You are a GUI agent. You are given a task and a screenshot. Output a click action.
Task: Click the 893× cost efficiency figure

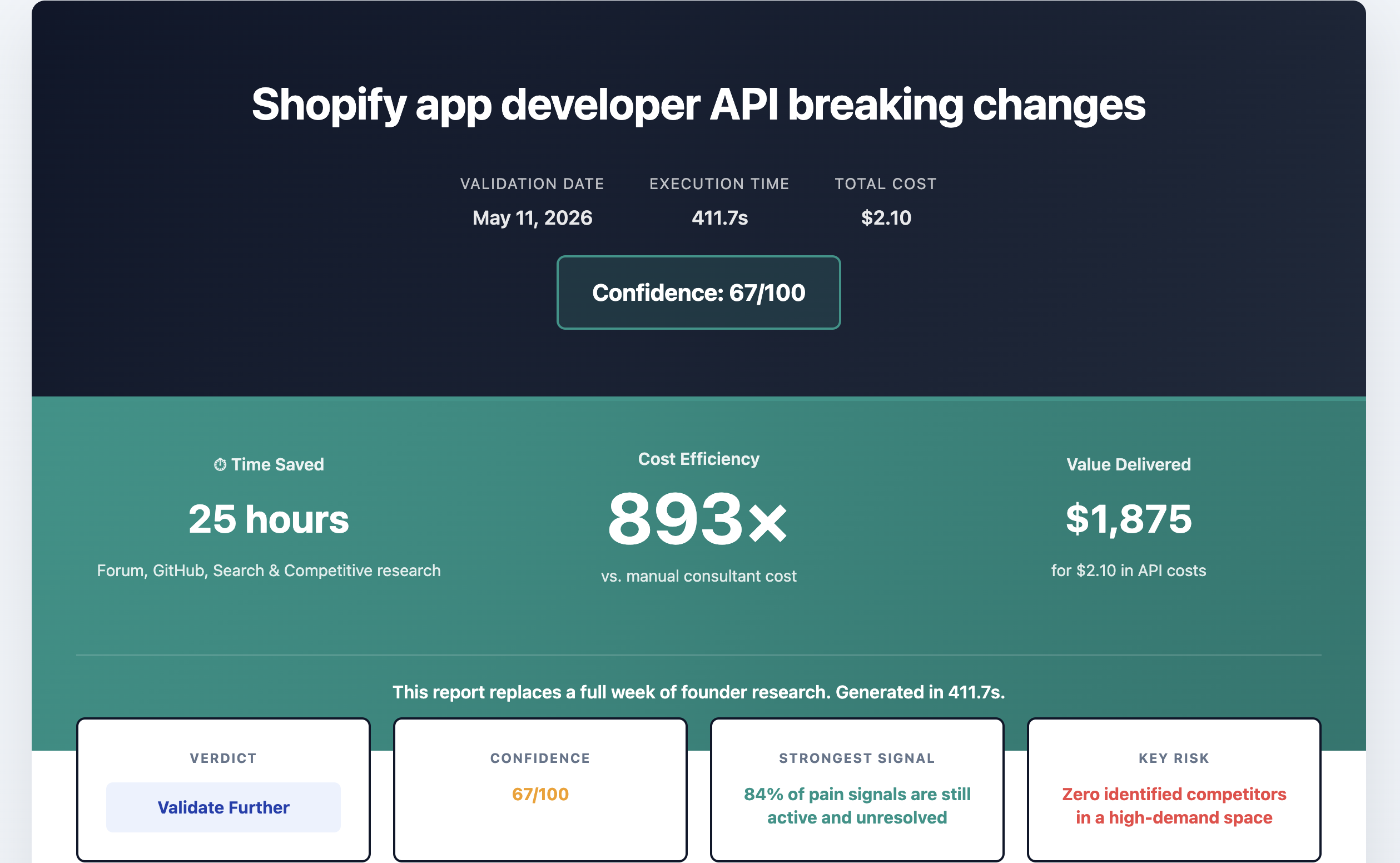tap(698, 519)
